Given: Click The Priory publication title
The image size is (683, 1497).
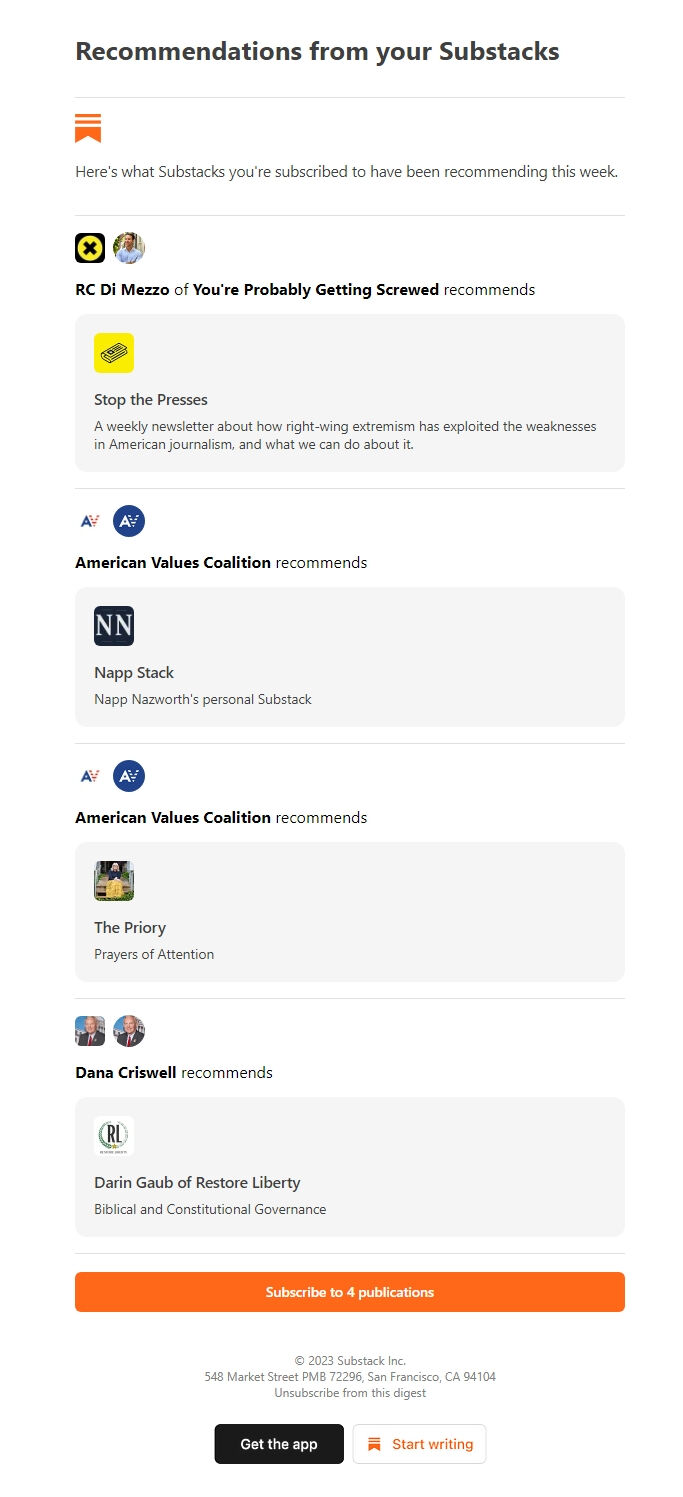Looking at the screenshot, I should point(130,927).
